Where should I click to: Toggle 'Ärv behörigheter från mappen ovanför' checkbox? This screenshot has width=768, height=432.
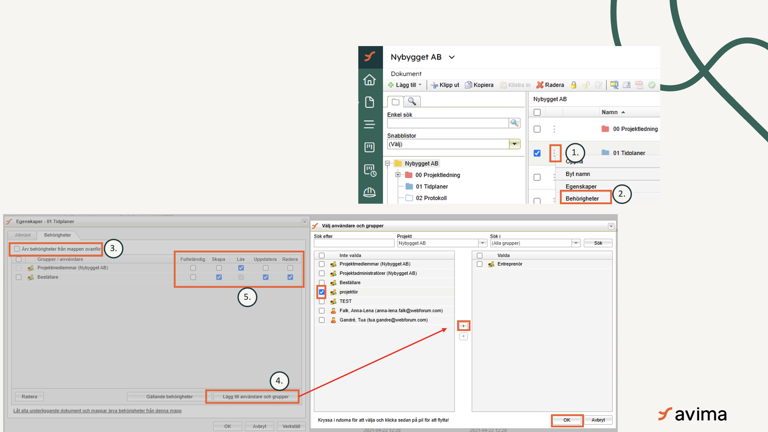pyautogui.click(x=17, y=249)
